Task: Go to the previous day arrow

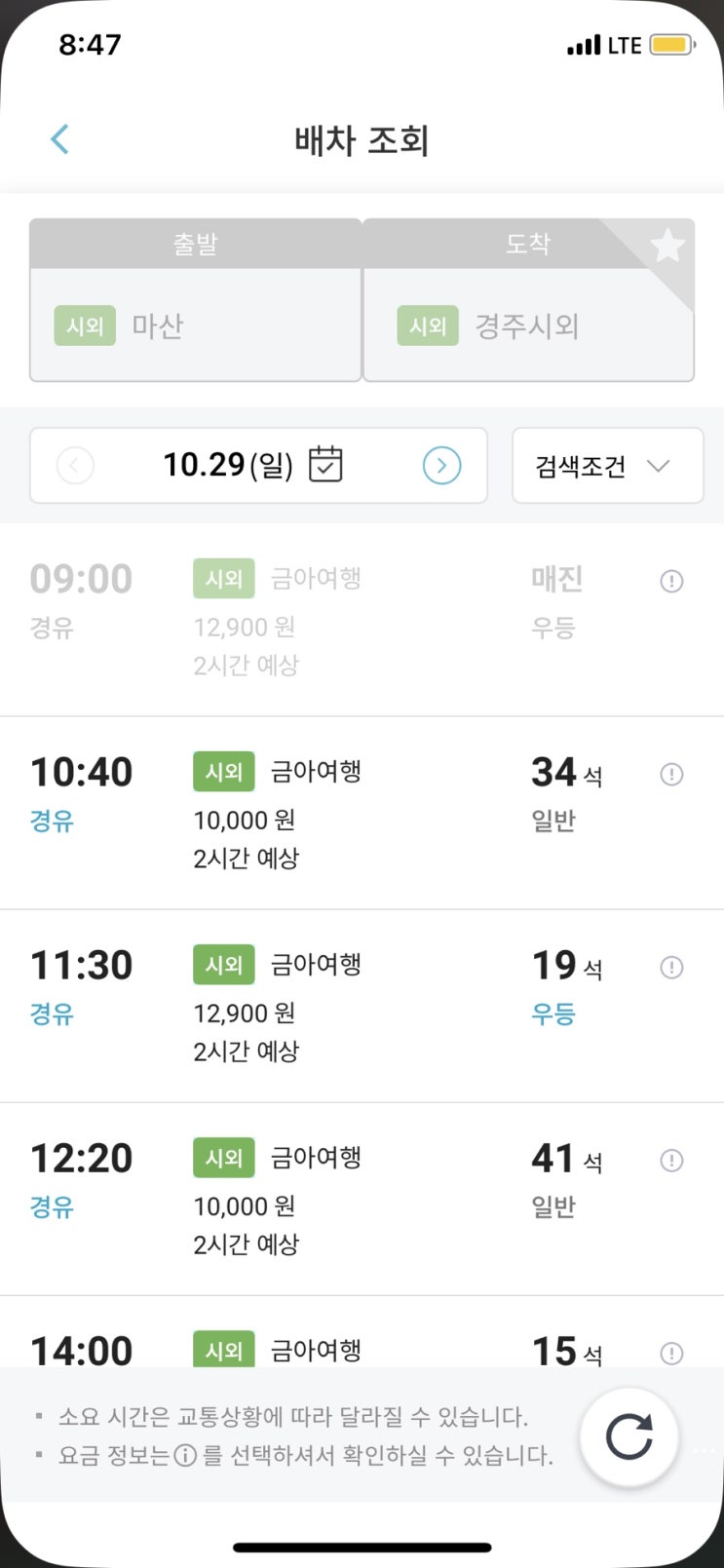Action: pyautogui.click(x=76, y=466)
